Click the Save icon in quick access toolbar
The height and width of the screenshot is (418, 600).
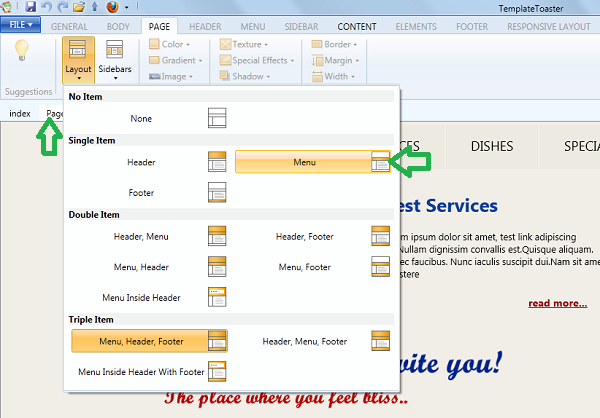point(32,7)
